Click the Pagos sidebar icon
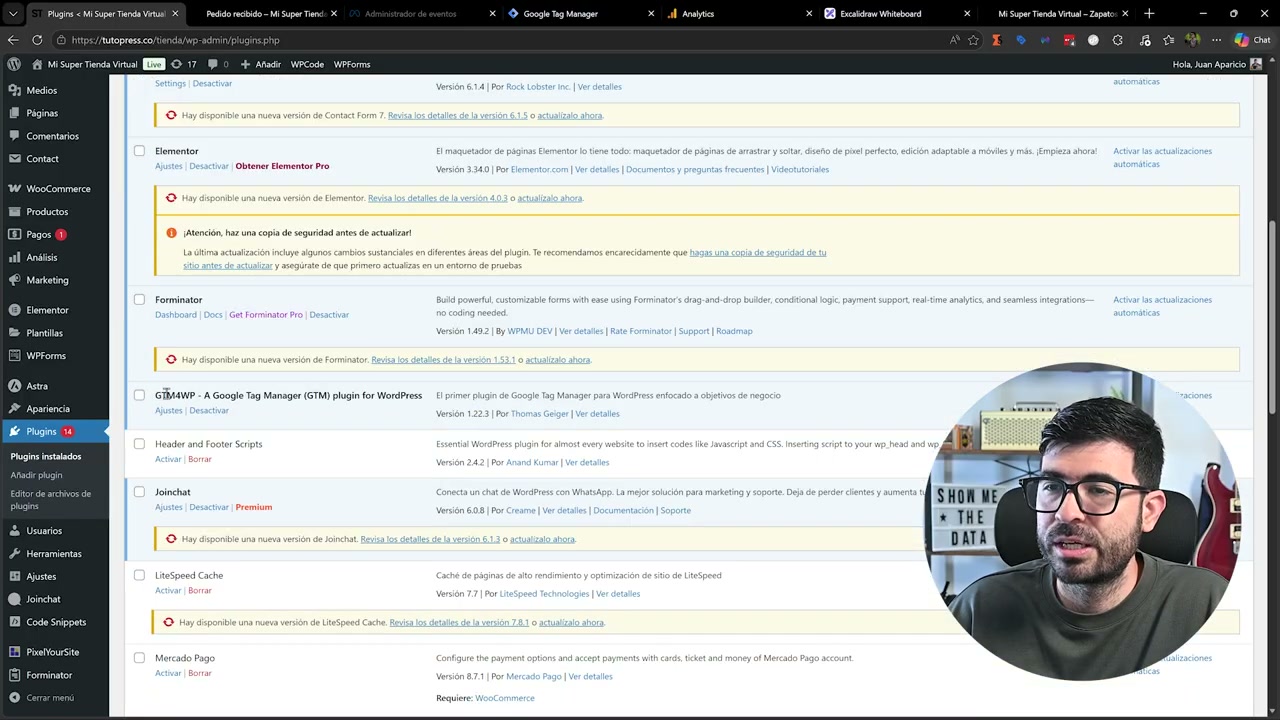 [14, 234]
